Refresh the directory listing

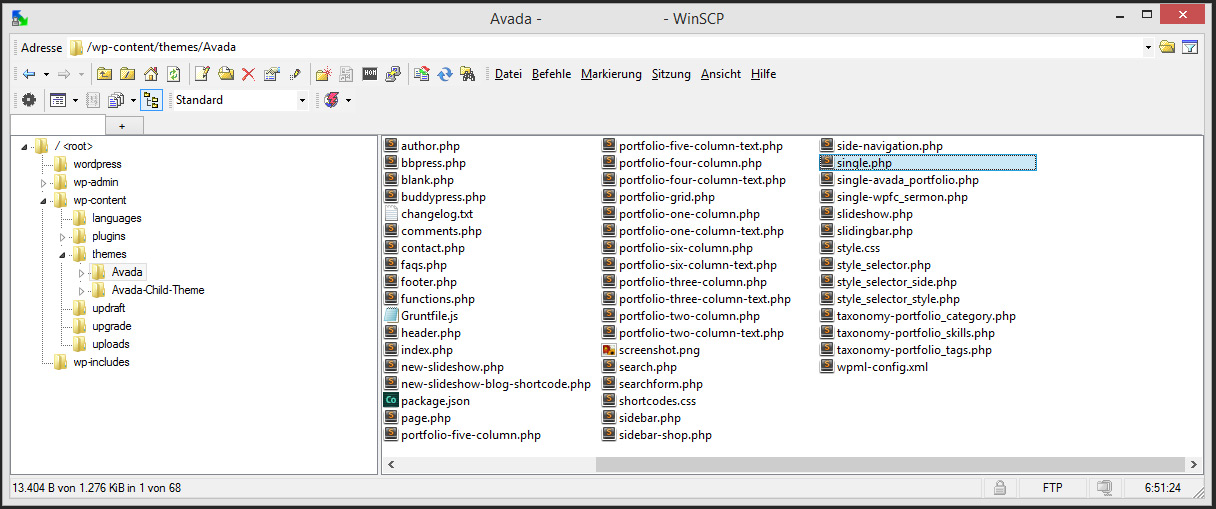(174, 74)
